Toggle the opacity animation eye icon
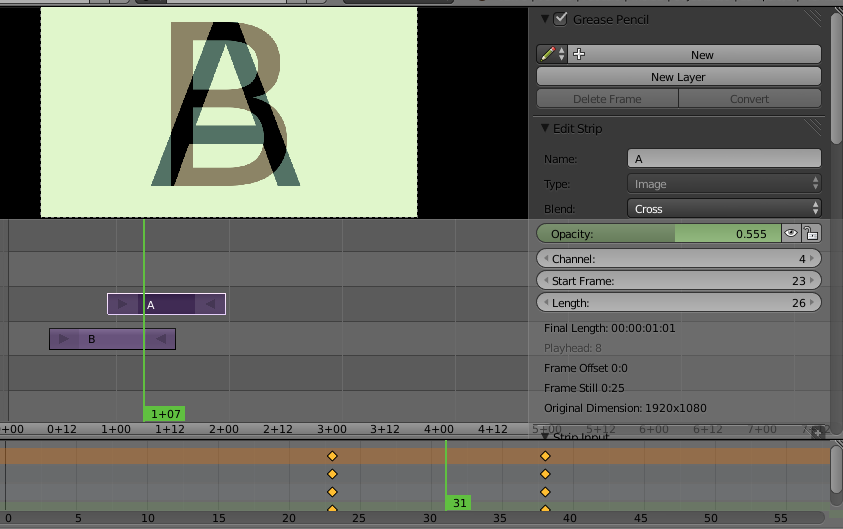The image size is (843, 529). coord(791,233)
